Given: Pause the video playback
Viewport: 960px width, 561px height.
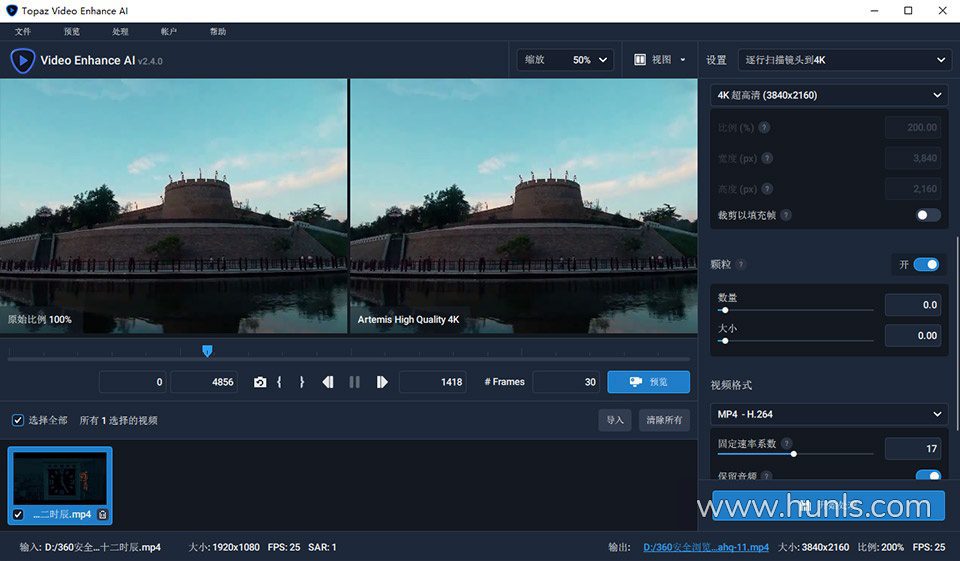Looking at the screenshot, I should click(354, 382).
